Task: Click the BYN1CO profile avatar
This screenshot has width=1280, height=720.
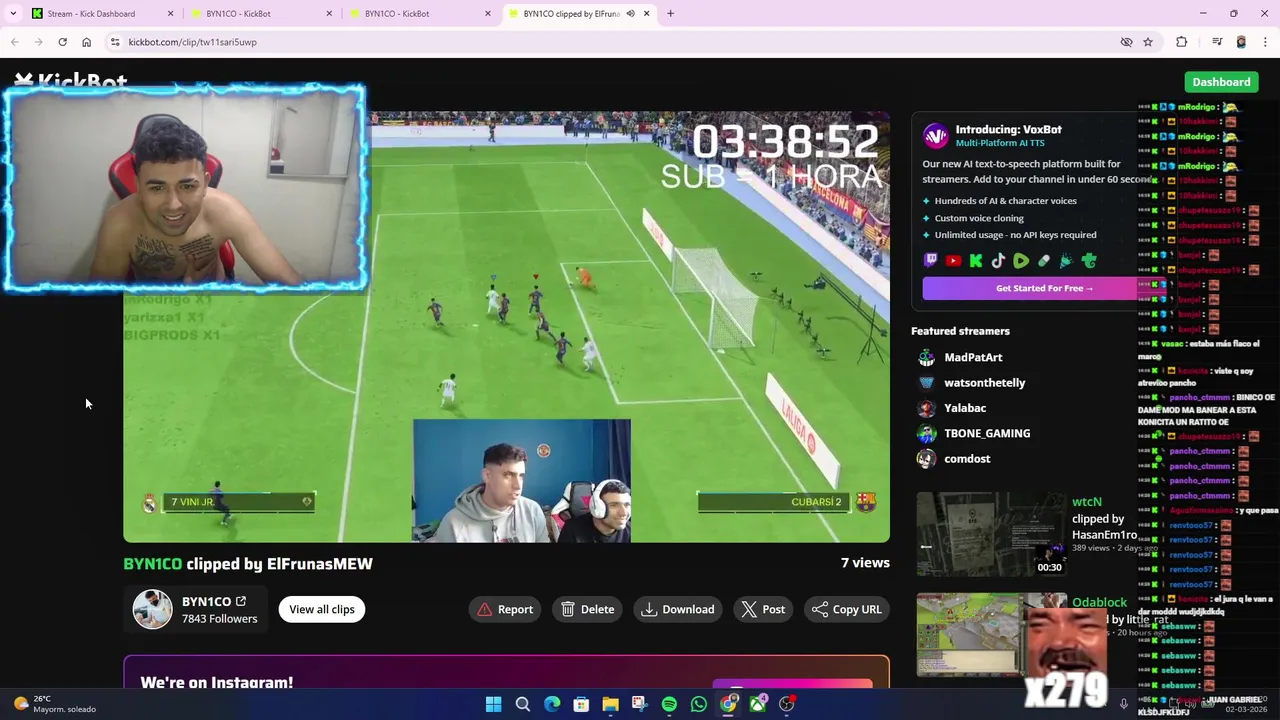Action: tap(153, 609)
